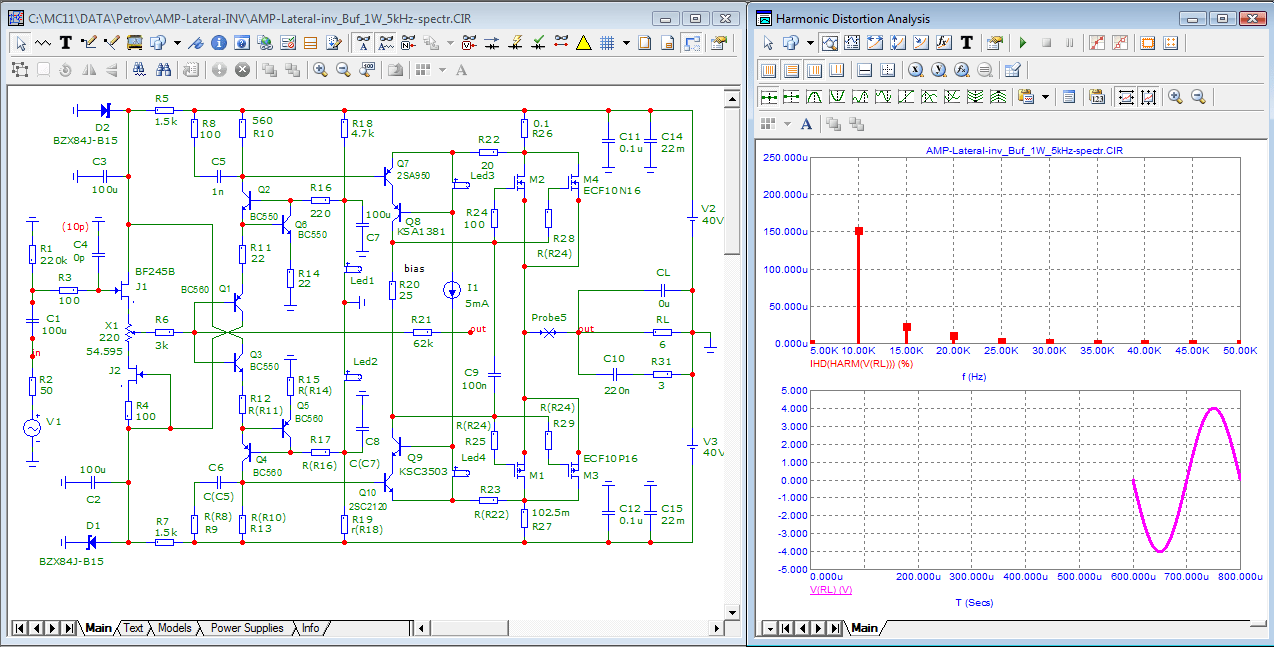Click the fx function icon in Harmonic Distortion toolbar
This screenshot has width=1274, height=647.
(x=943, y=43)
